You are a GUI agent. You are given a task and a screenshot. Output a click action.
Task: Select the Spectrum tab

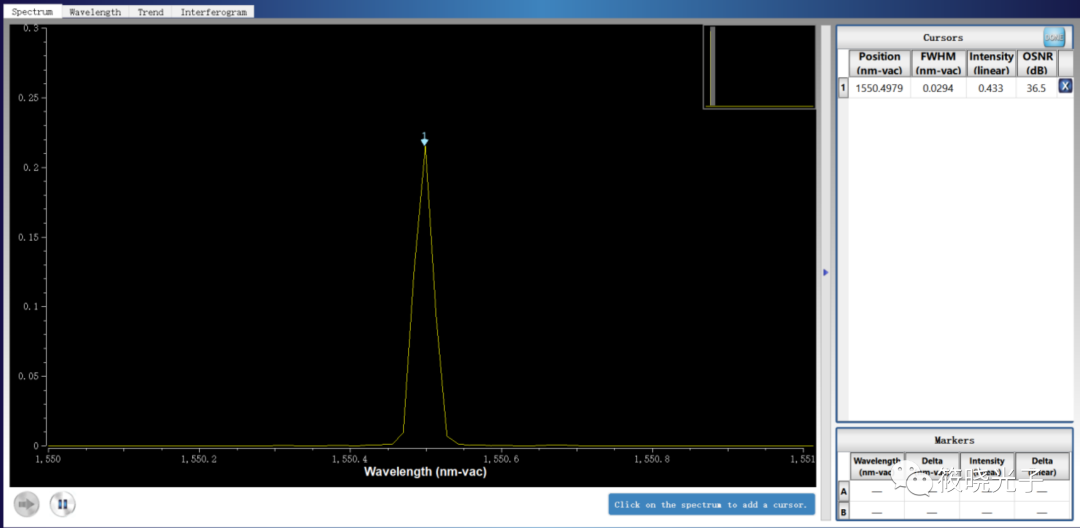coord(32,12)
